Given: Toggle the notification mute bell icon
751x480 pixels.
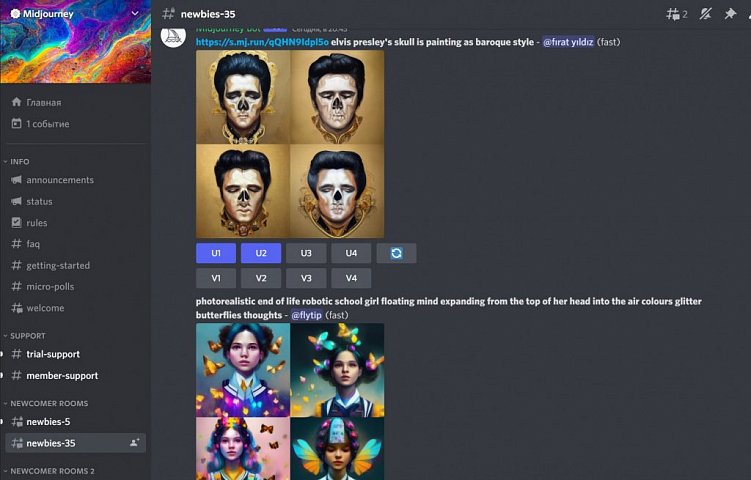Looking at the screenshot, I should coord(705,14).
